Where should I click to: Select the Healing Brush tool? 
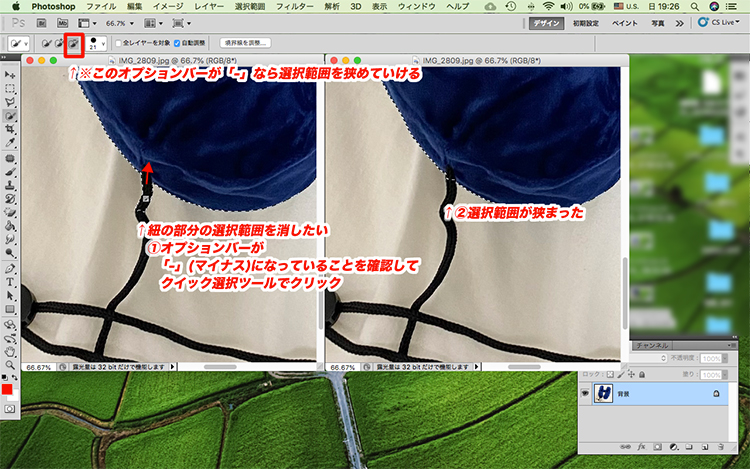point(10,158)
